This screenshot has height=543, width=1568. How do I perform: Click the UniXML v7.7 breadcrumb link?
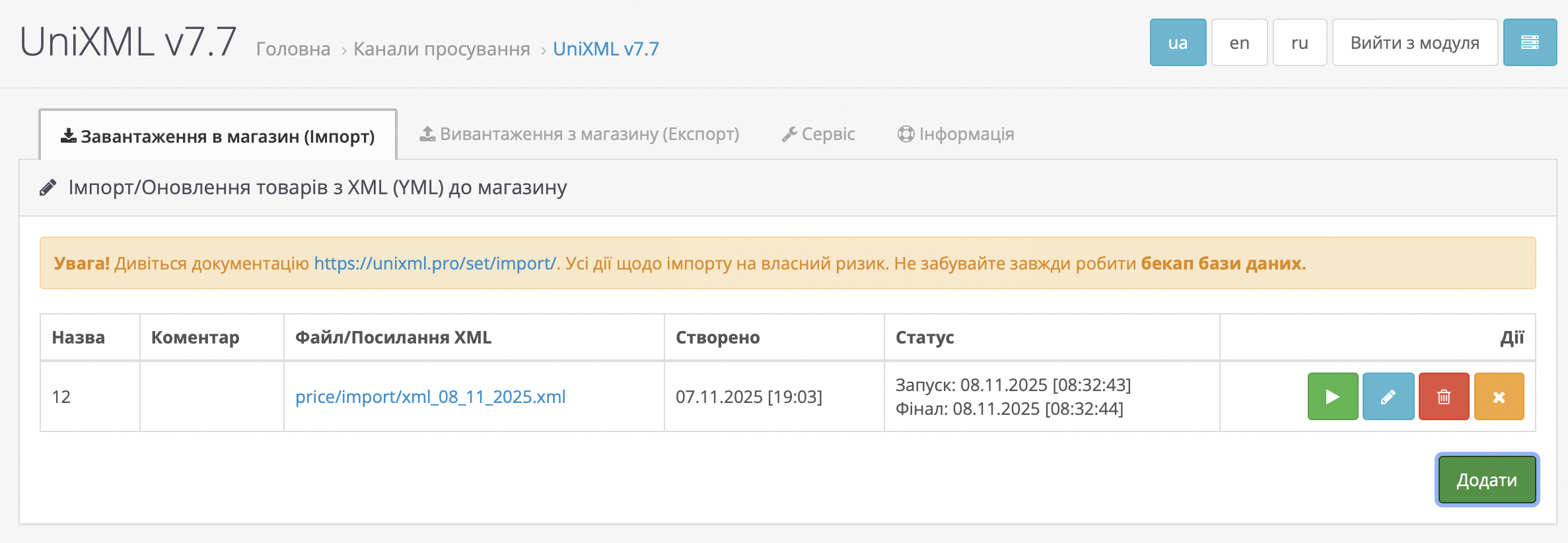(x=606, y=49)
